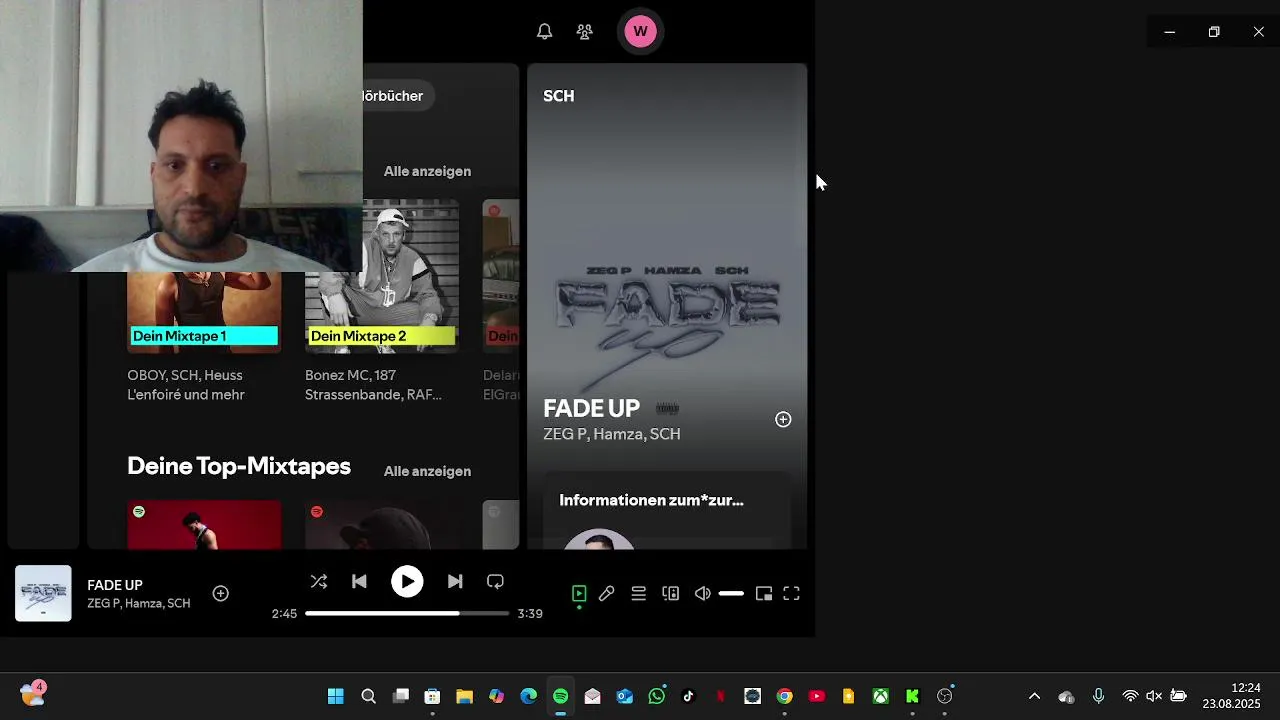1280x720 pixels.
Task: Toggle shuffle playback
Action: pos(319,581)
